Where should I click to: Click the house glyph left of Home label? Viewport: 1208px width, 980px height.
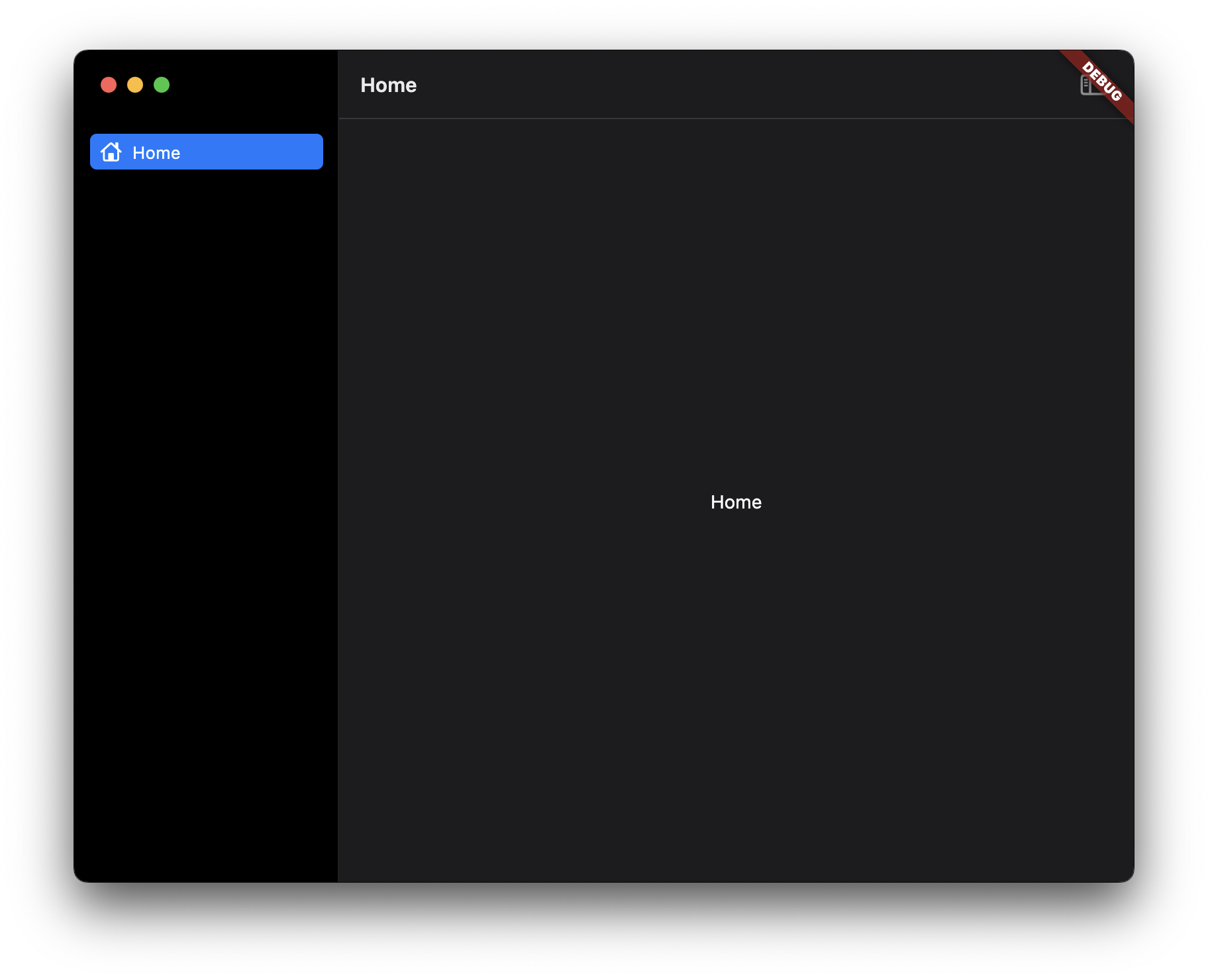[111, 152]
